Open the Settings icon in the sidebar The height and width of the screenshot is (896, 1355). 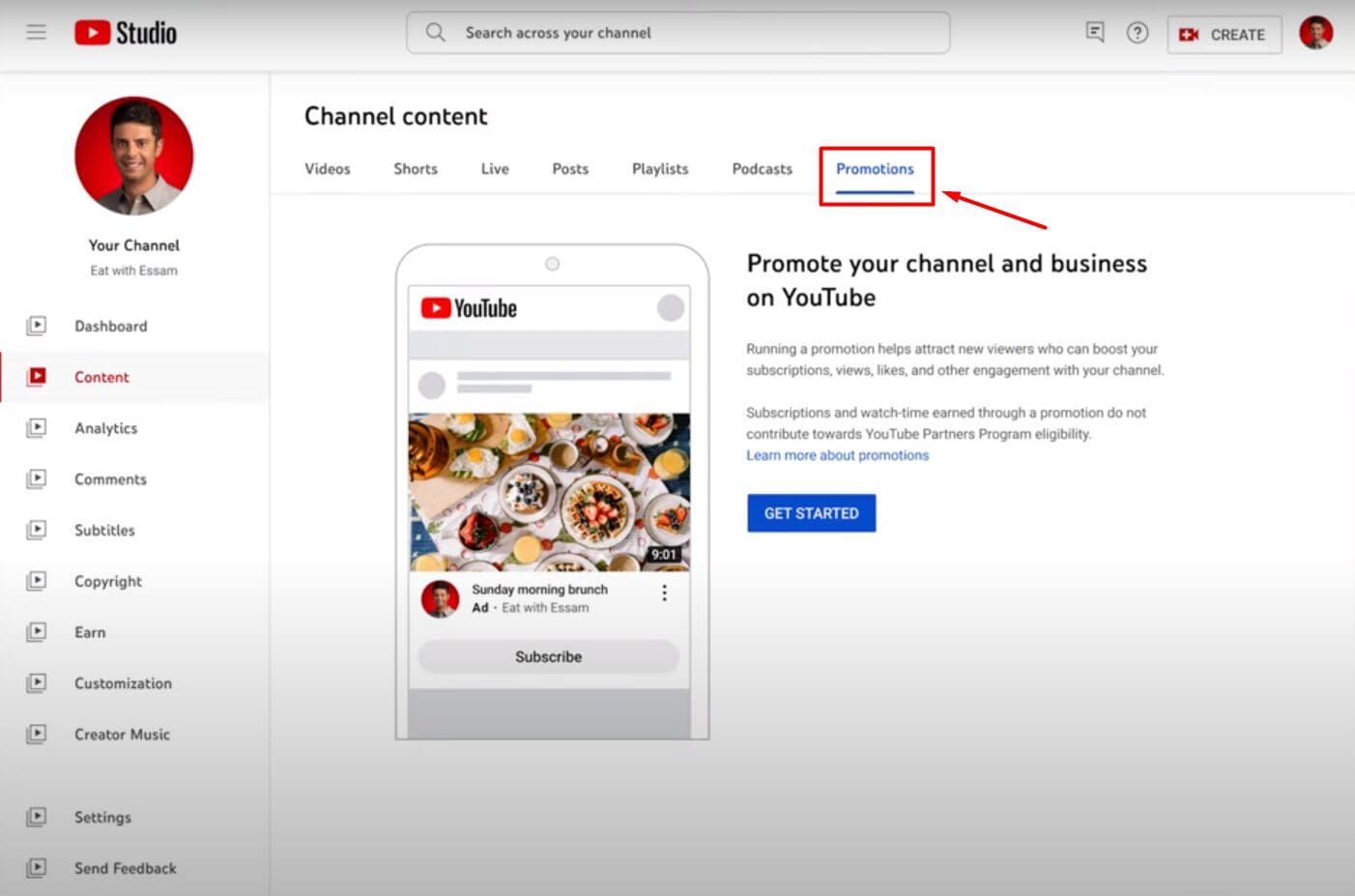click(37, 817)
